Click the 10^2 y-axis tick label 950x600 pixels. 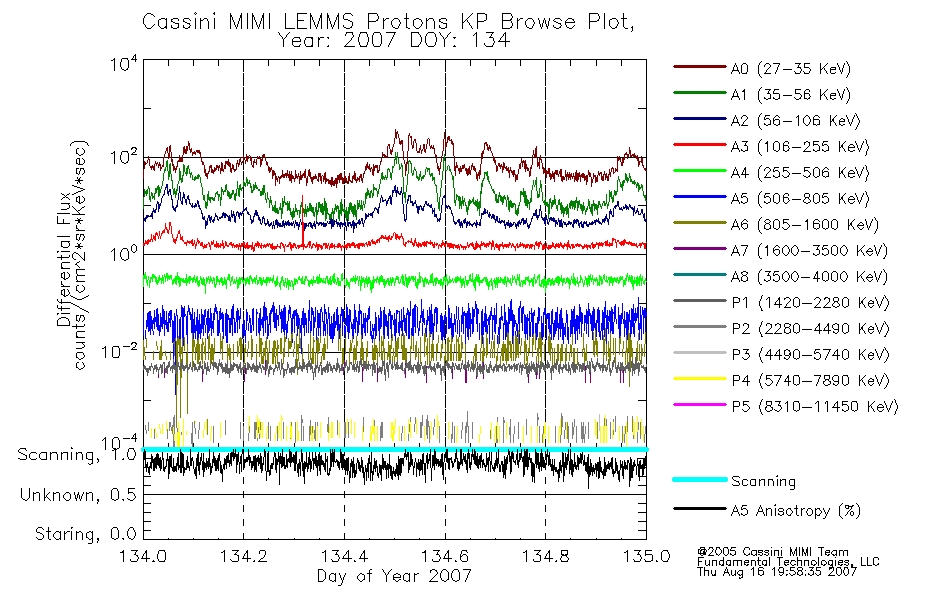[124, 158]
